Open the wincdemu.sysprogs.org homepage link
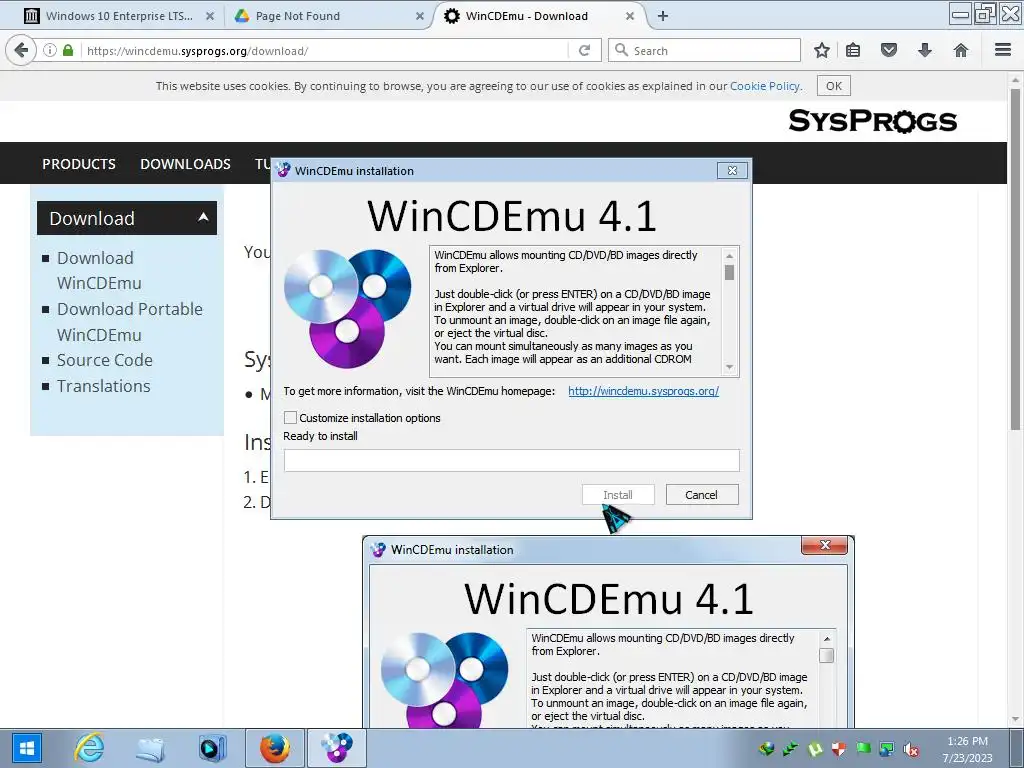The height and width of the screenshot is (768, 1024). (x=643, y=391)
